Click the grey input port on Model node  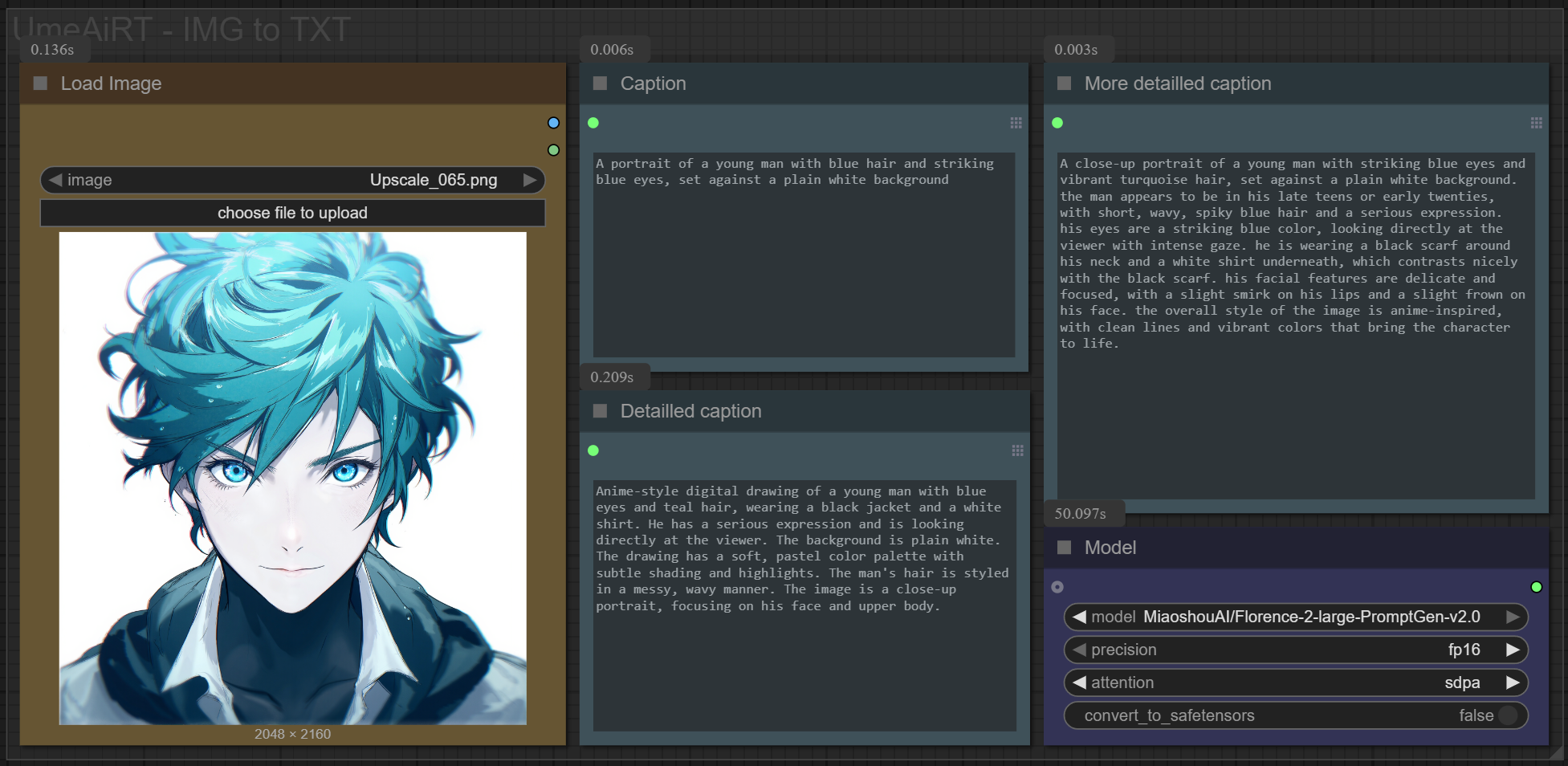(x=1057, y=587)
